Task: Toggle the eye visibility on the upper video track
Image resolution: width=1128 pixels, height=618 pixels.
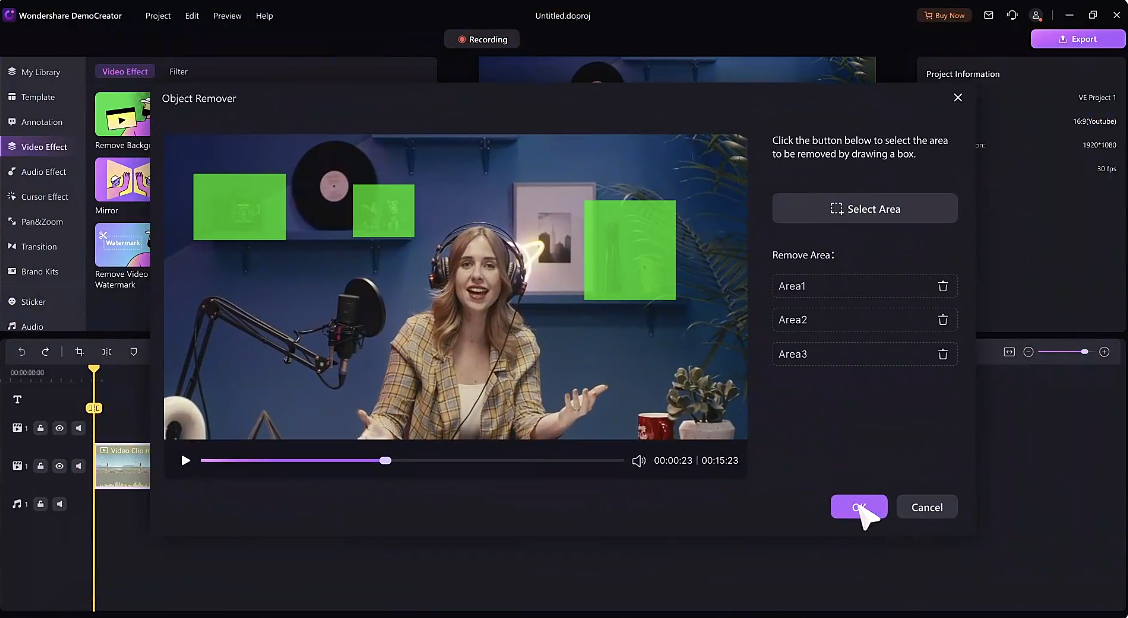Action: pyautogui.click(x=60, y=428)
